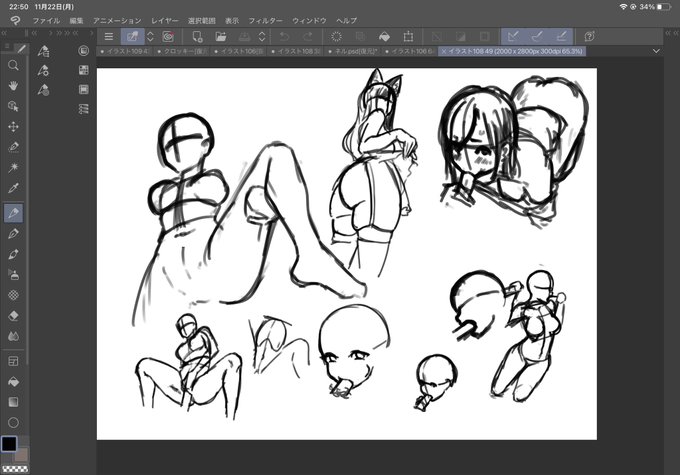Collapse the far-left tool palette double chevron
Viewport: 680px width, 475px height.
[x=4, y=33]
